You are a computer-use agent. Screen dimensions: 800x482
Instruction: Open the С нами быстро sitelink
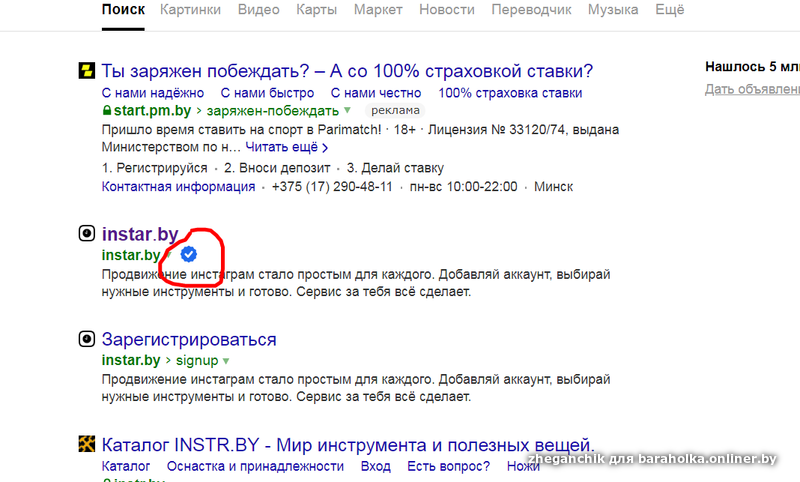point(267,93)
